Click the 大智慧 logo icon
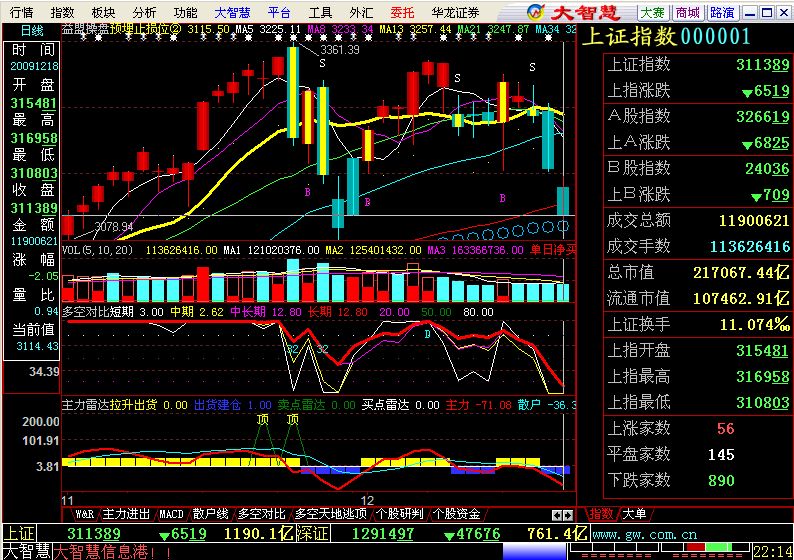 pyautogui.click(x=535, y=12)
